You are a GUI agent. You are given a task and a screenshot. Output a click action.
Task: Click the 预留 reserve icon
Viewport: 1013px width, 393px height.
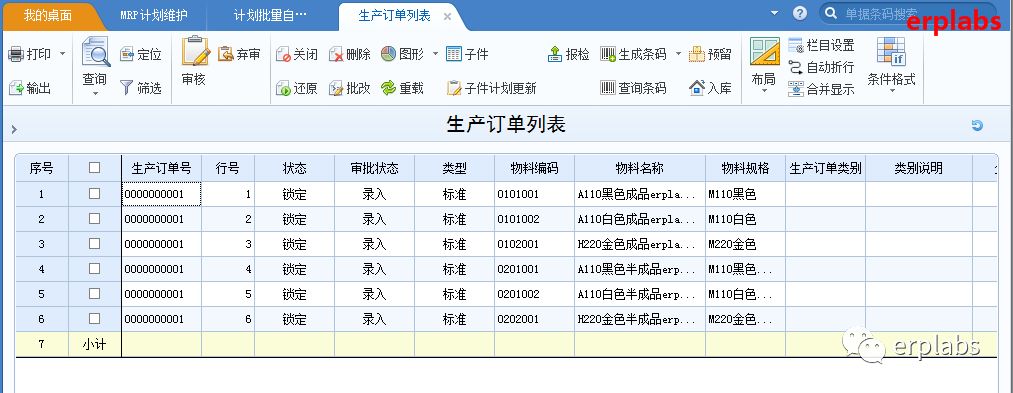696,54
